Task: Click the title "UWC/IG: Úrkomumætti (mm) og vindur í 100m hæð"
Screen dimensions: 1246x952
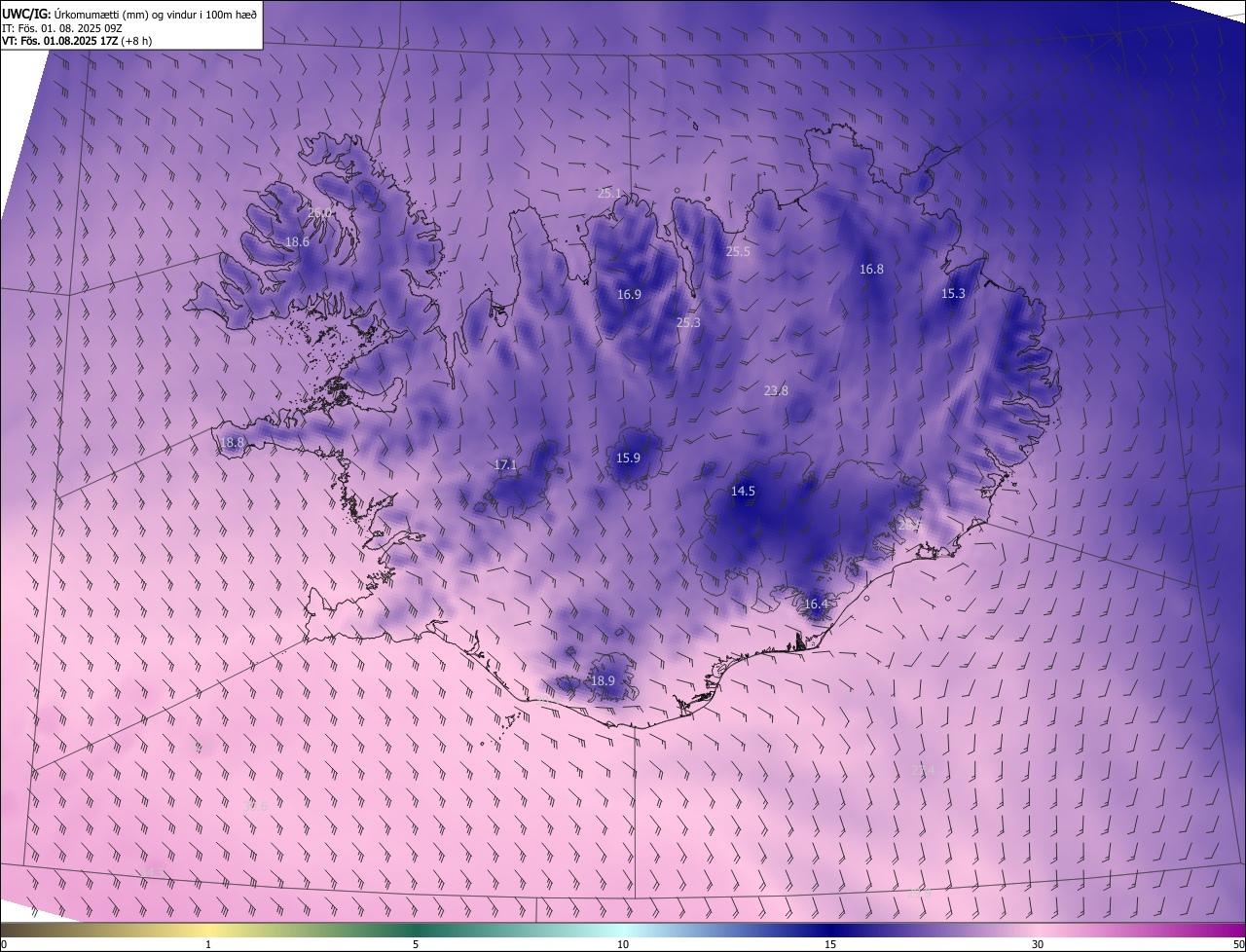Action: tap(128, 14)
